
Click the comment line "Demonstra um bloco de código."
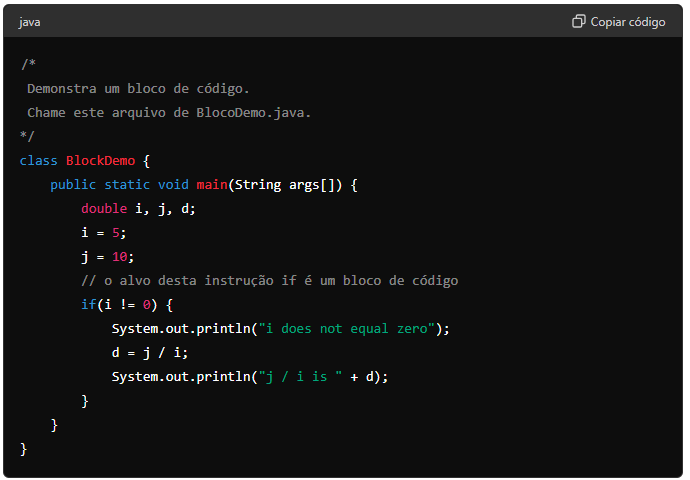click(138, 89)
